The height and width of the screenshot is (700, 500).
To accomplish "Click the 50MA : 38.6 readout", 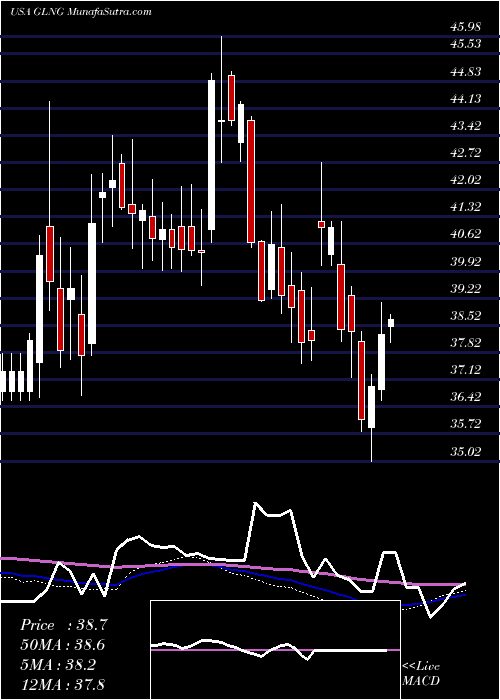I will point(63,645).
